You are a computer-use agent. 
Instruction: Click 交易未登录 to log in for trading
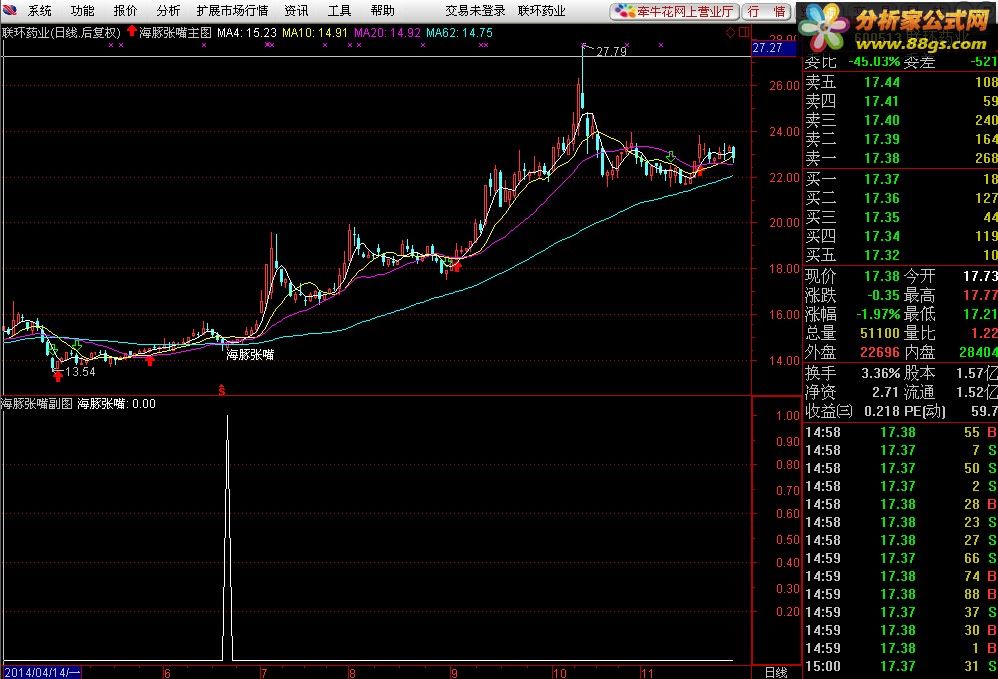[x=475, y=11]
